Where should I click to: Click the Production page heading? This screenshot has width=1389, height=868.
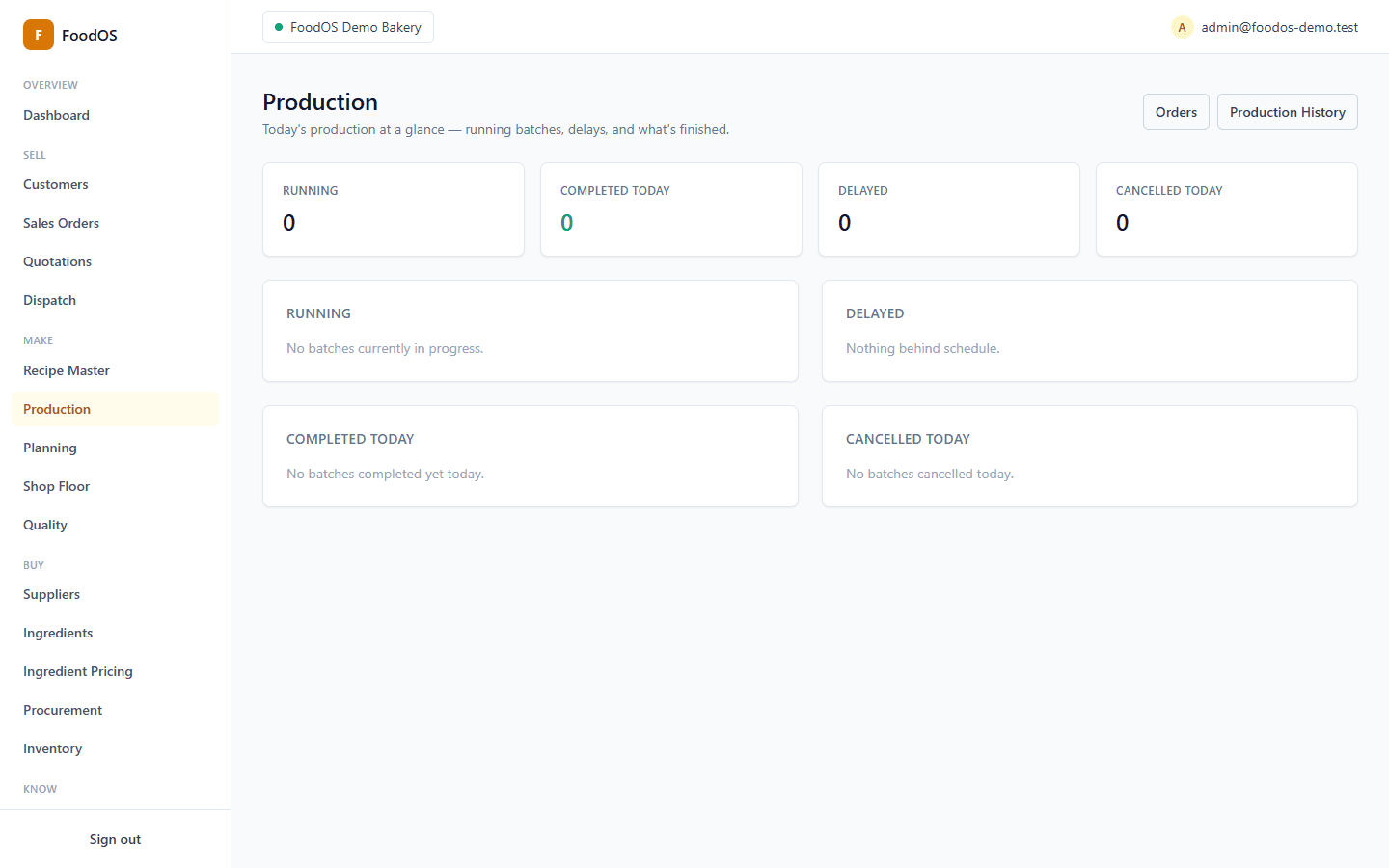[320, 102]
